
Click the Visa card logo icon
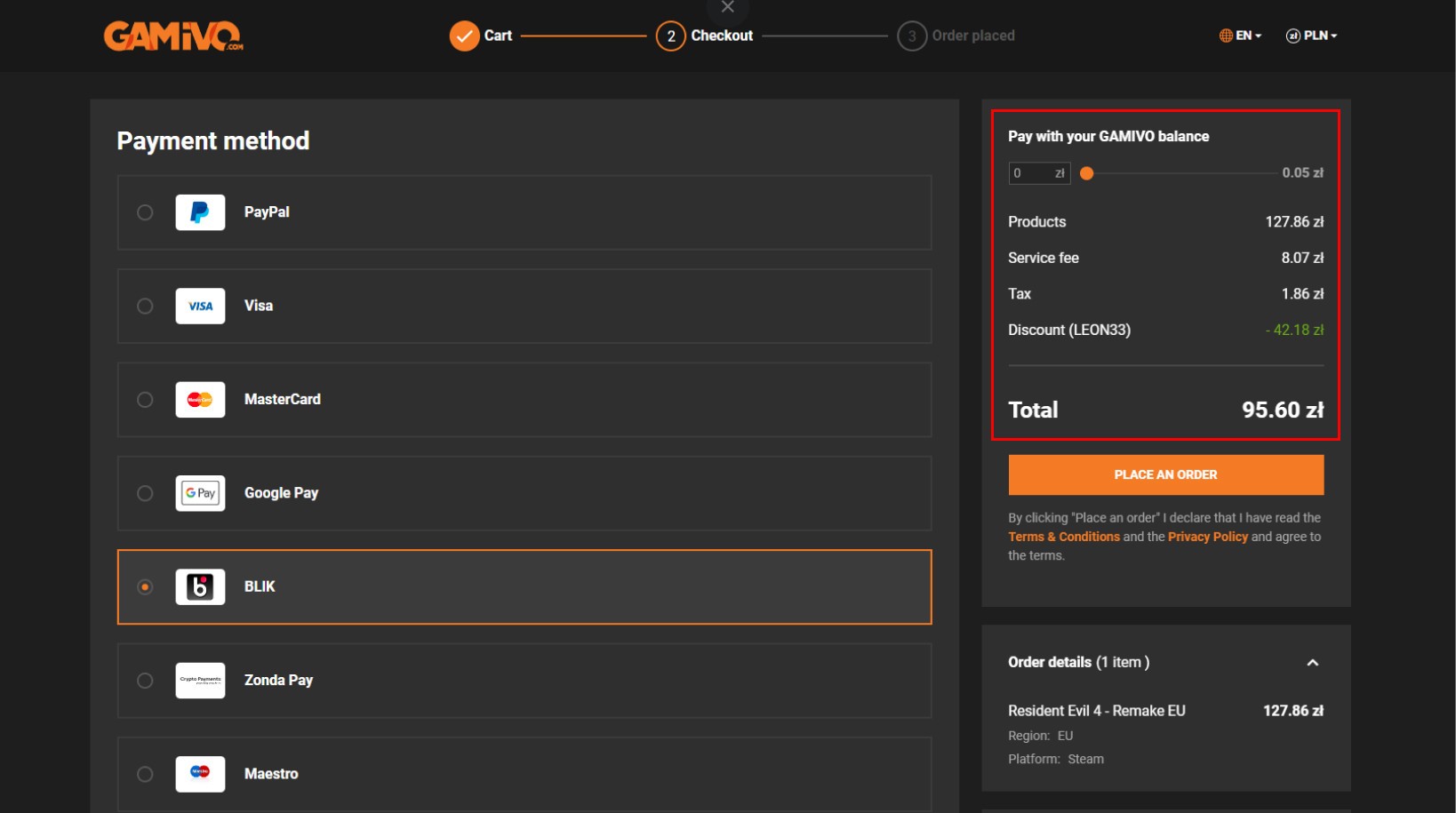(x=200, y=307)
